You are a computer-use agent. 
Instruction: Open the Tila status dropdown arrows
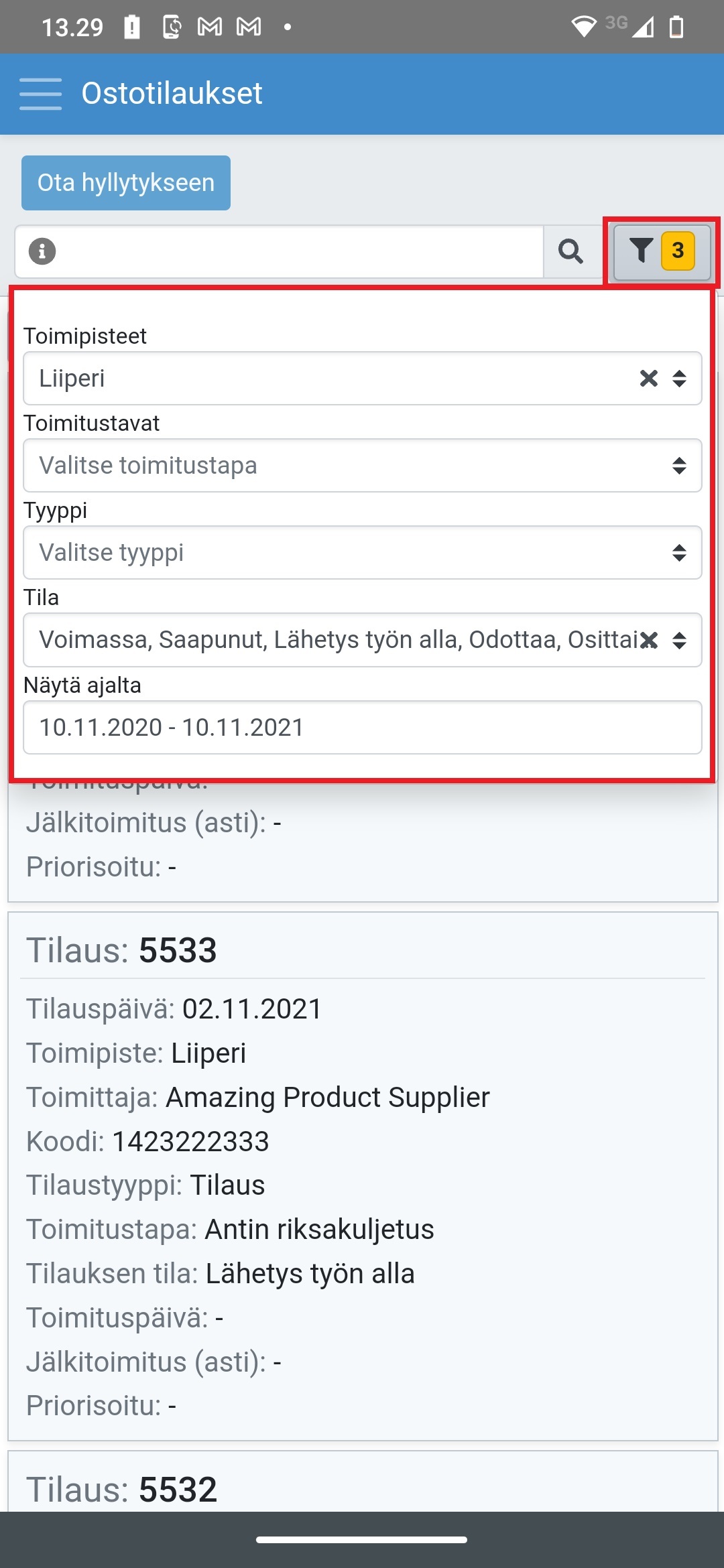click(679, 640)
